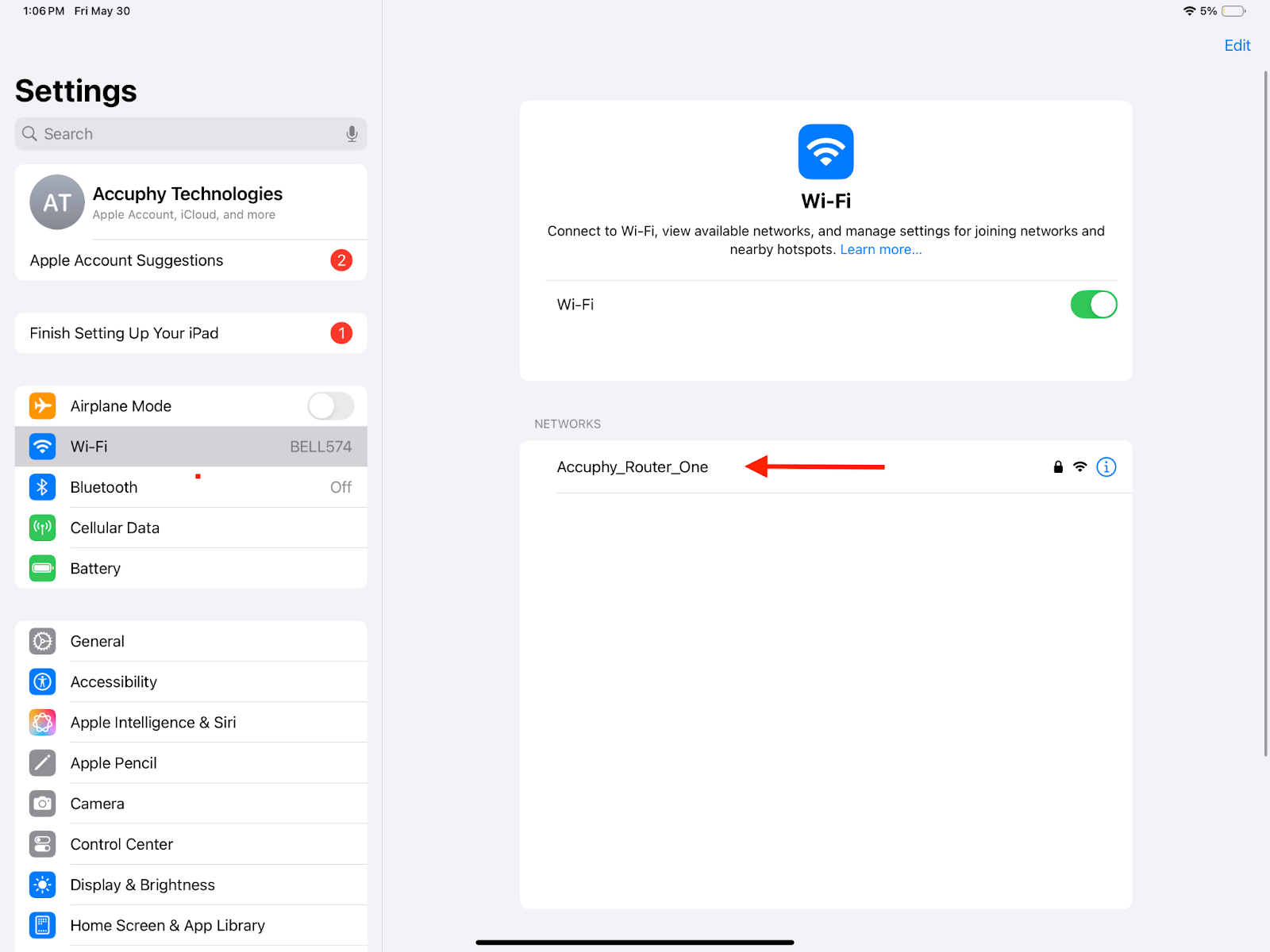Tap the NETWORKS section header
The height and width of the screenshot is (952, 1270).
[x=568, y=424]
